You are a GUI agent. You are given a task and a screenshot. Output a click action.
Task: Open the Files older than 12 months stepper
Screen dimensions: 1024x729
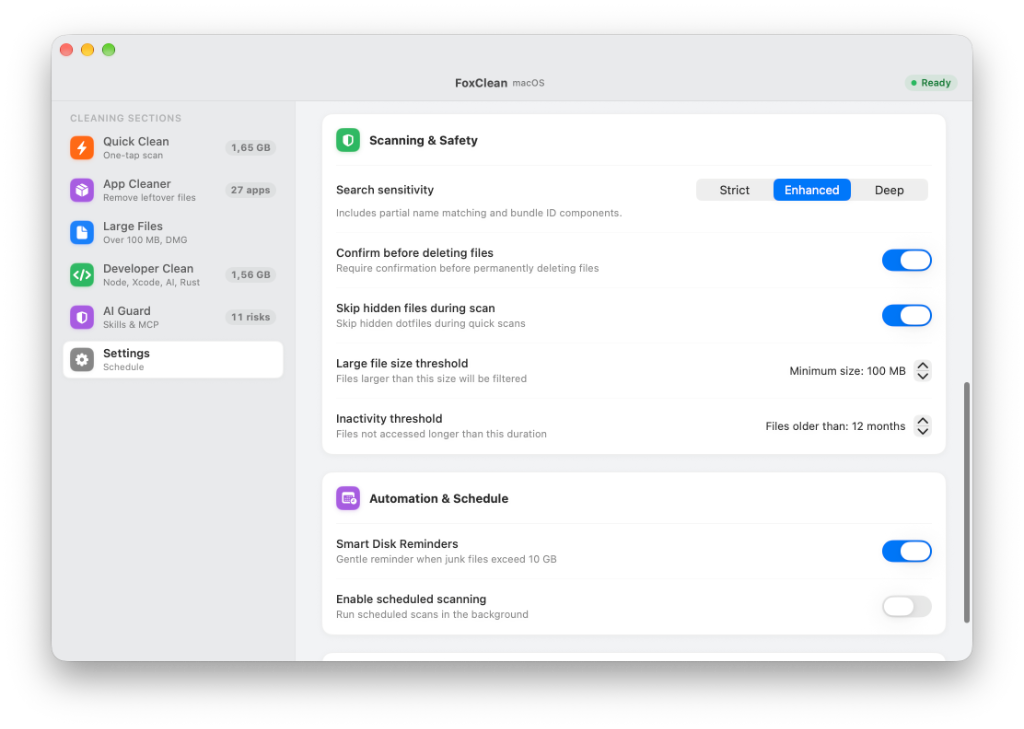923,427
